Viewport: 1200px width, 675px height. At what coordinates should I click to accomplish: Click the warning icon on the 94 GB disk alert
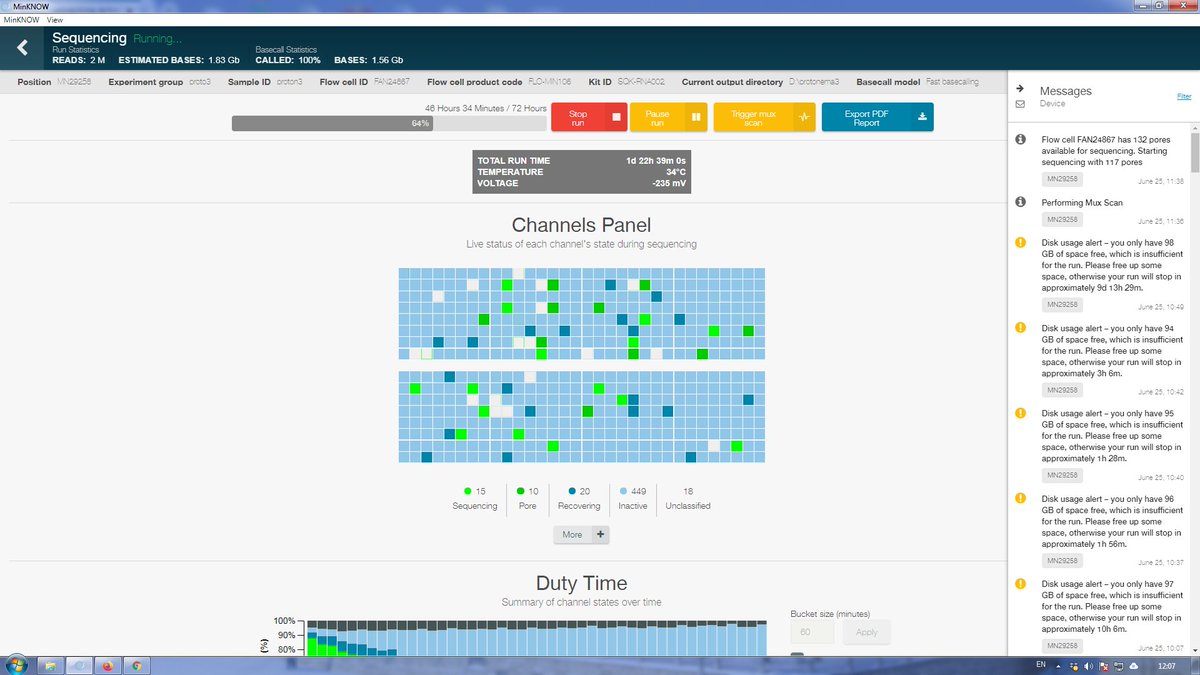click(x=1020, y=327)
